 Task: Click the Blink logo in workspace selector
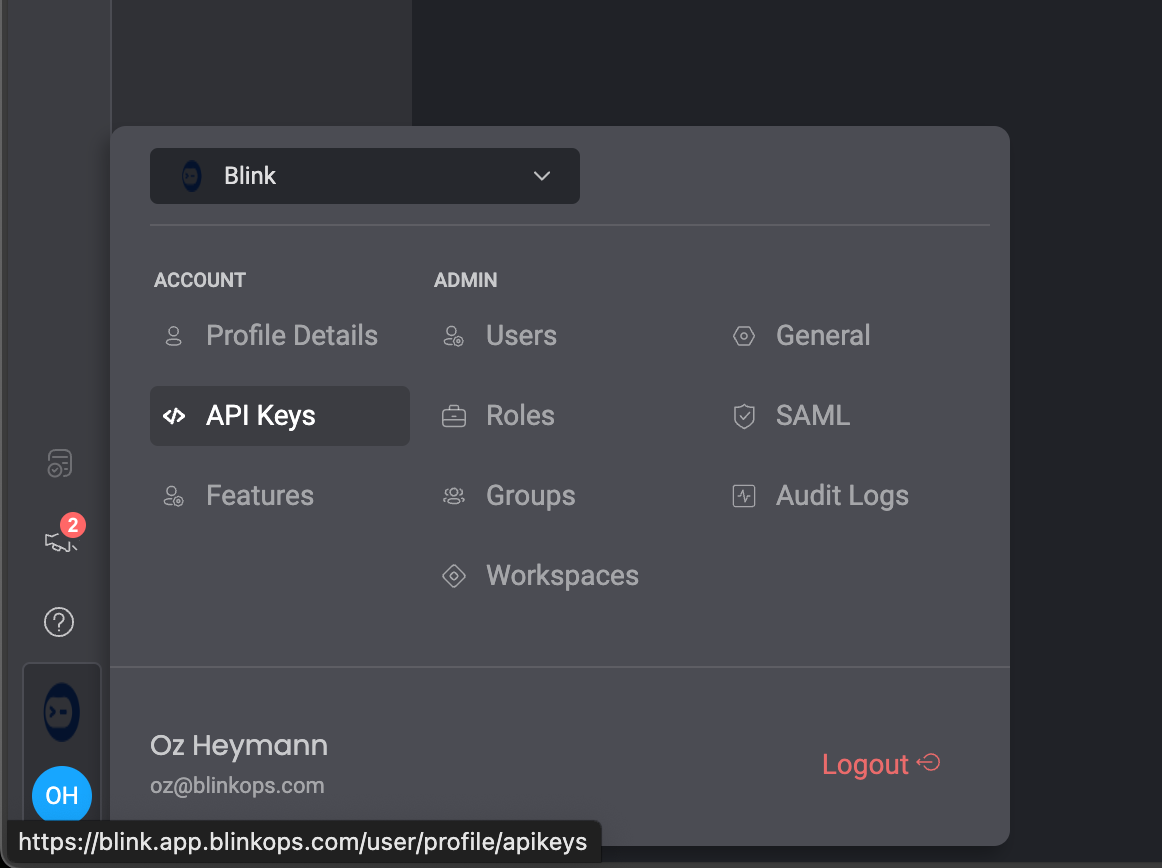point(192,176)
